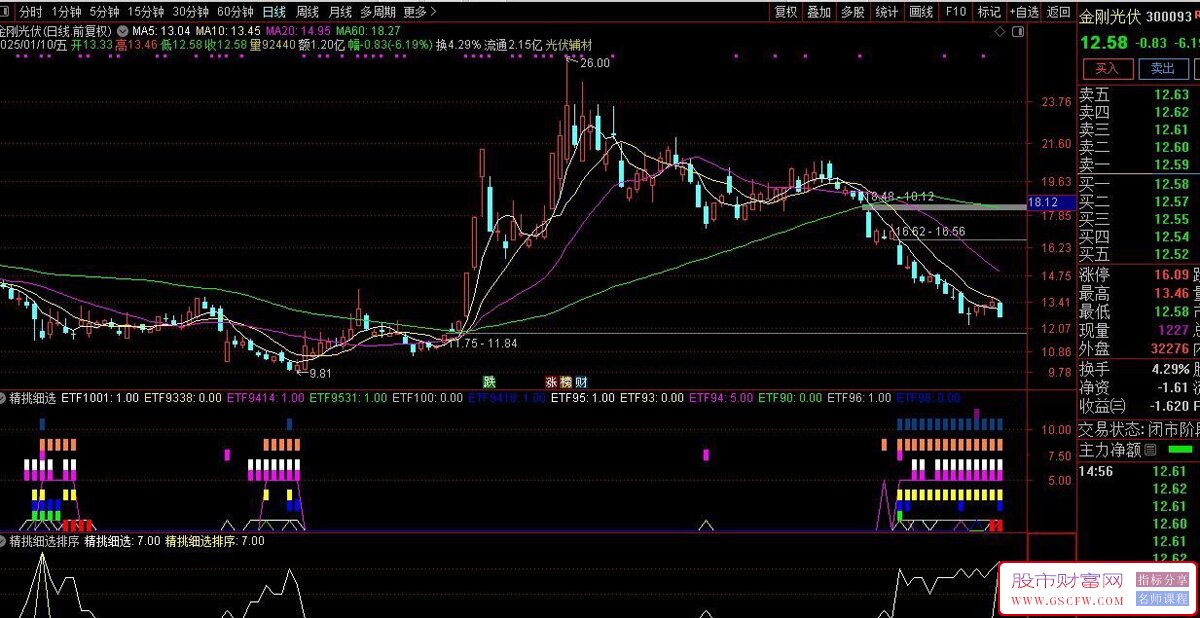Select the 30分钟 period tab
Viewport: 1200px width, 618px height.
190,12
